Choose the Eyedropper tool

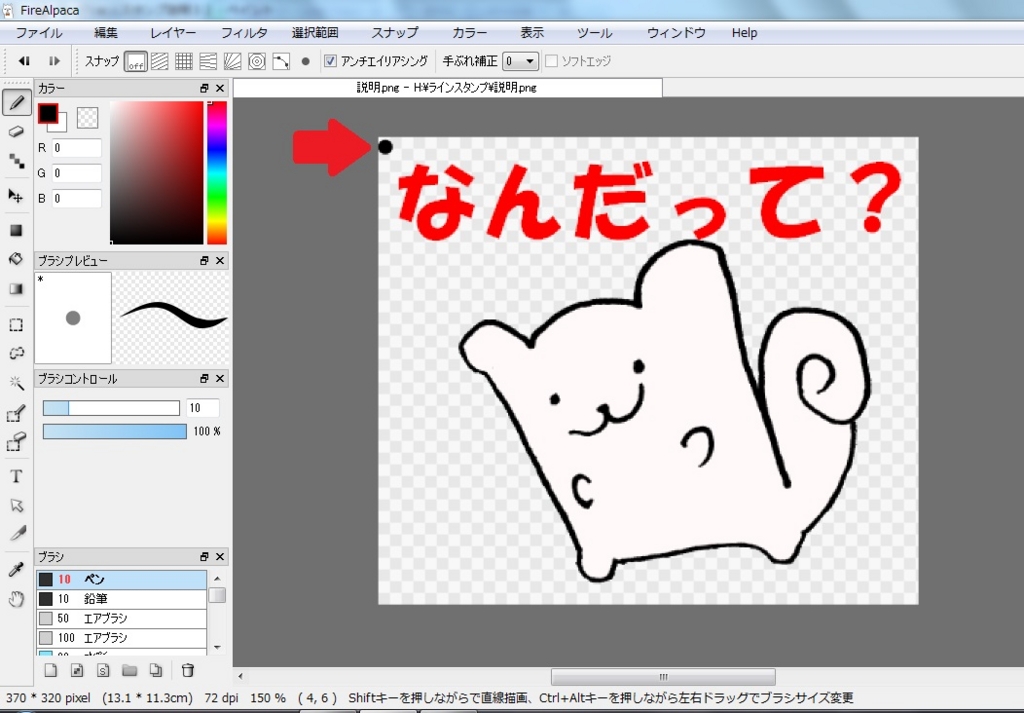click(x=16, y=569)
